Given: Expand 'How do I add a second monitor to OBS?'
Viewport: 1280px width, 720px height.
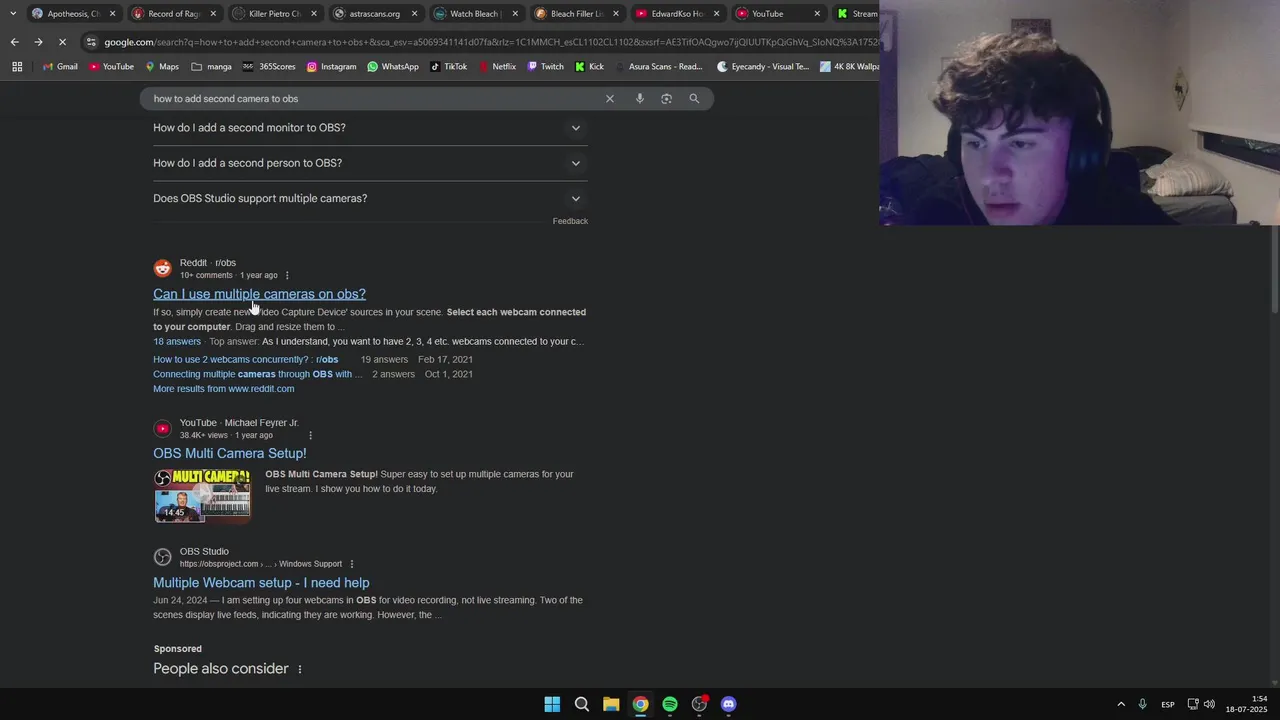Looking at the screenshot, I should click(370, 128).
